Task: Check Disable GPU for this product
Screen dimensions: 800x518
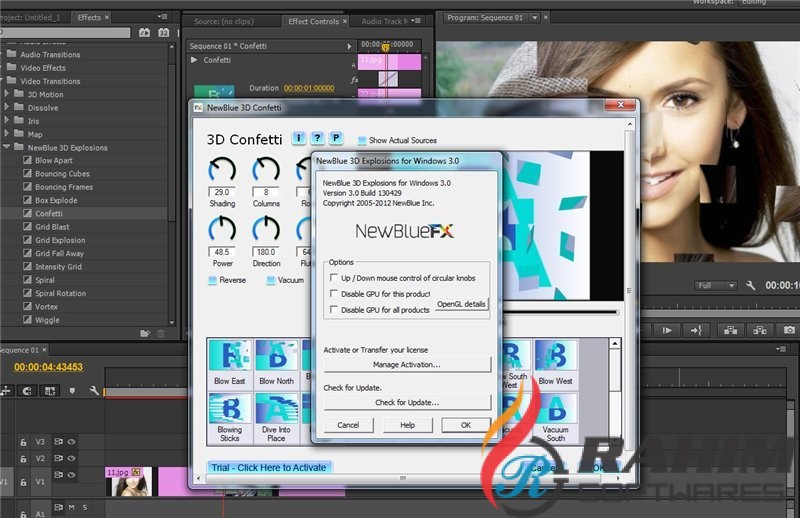Action: [333, 294]
